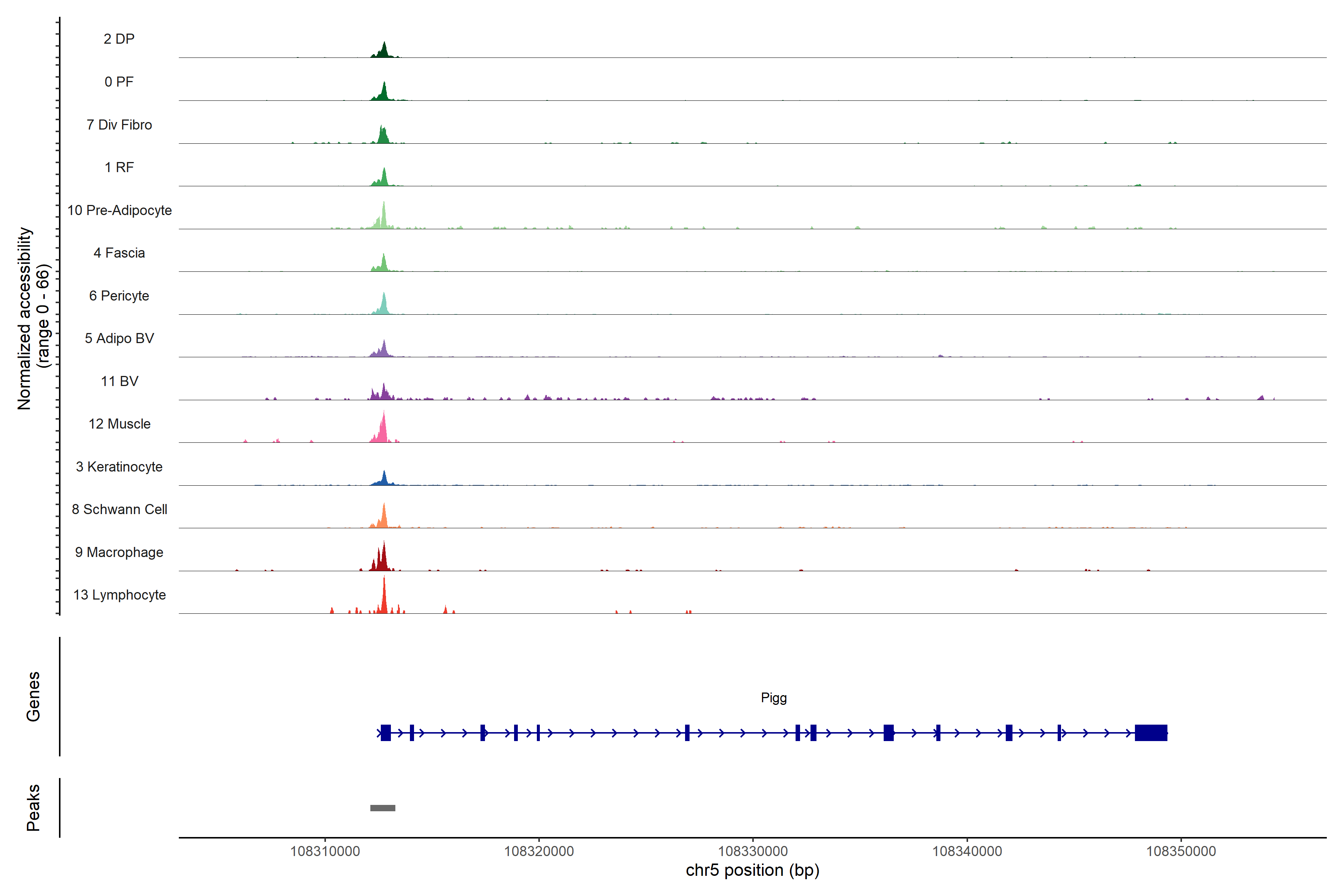Viewport: 1344px width, 896px height.
Task: Click the Genes track label
Action: coord(33,697)
